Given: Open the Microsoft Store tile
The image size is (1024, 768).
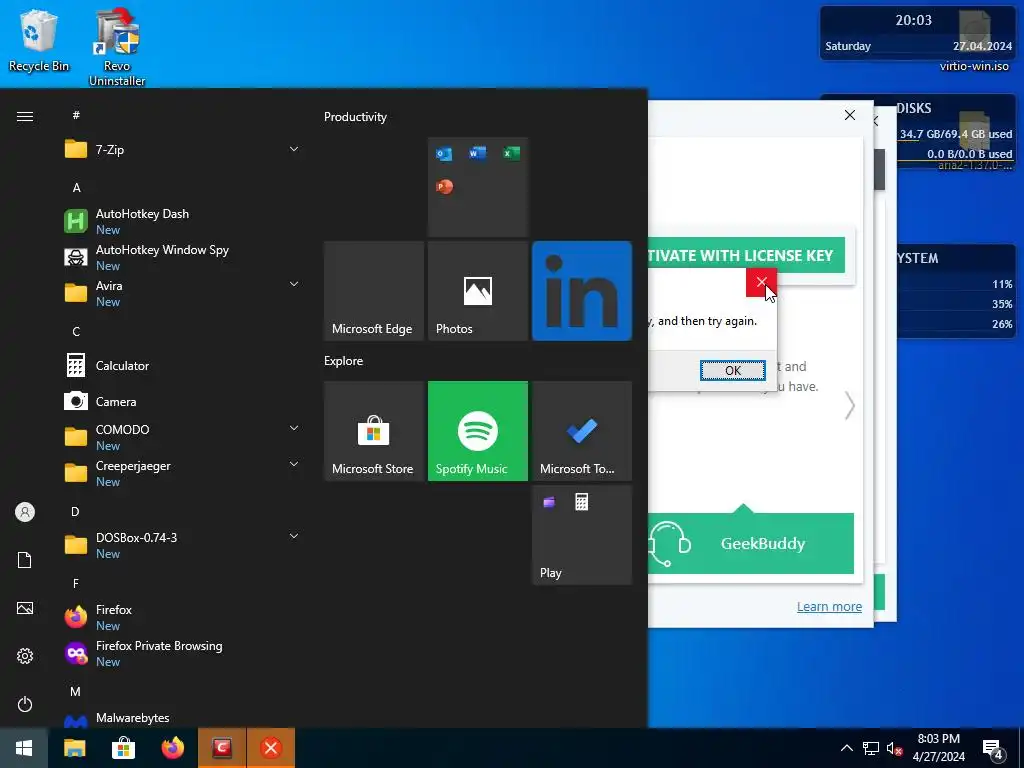Looking at the screenshot, I should click(x=374, y=431).
